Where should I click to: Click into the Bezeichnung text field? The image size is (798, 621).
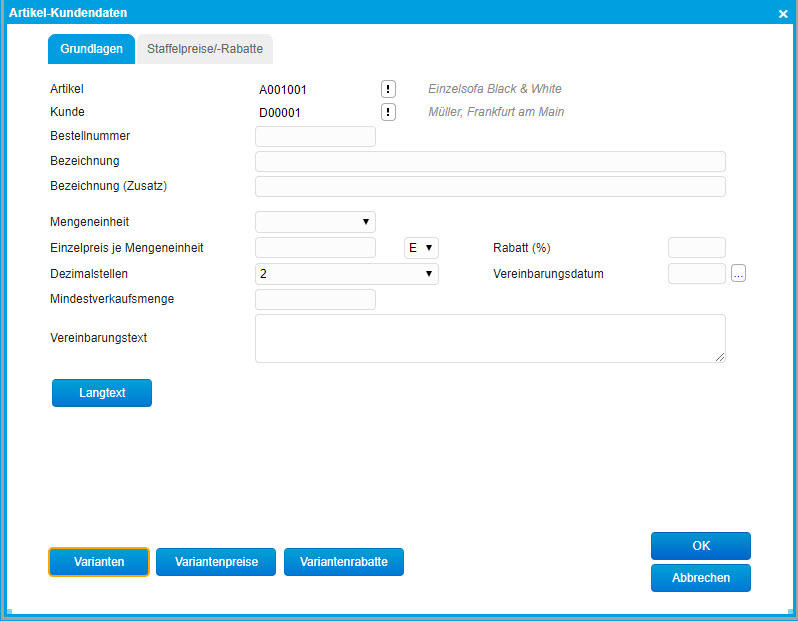[490, 161]
